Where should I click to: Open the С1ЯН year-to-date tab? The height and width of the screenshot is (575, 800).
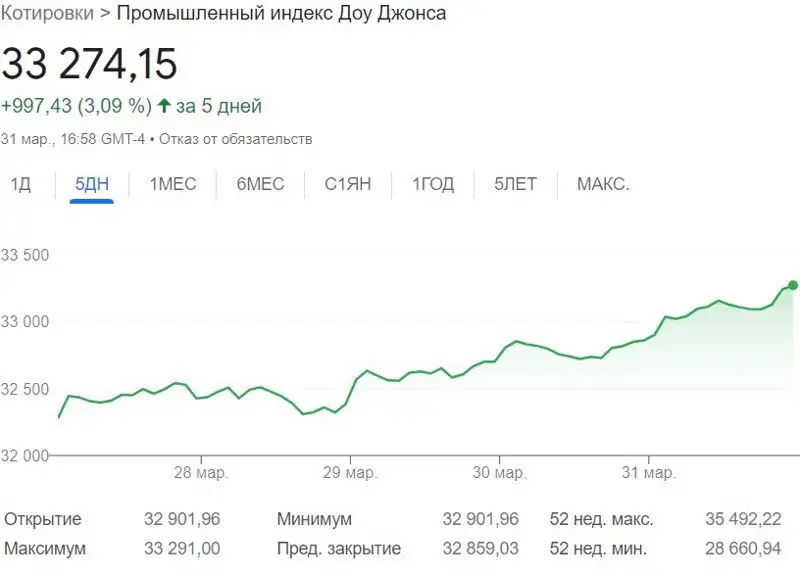(349, 184)
